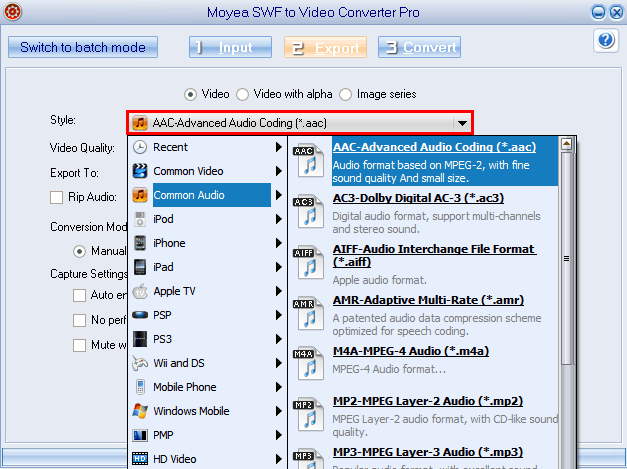The height and width of the screenshot is (469, 627).
Task: Click the Moyea gear logo icon
Action: coord(12,12)
